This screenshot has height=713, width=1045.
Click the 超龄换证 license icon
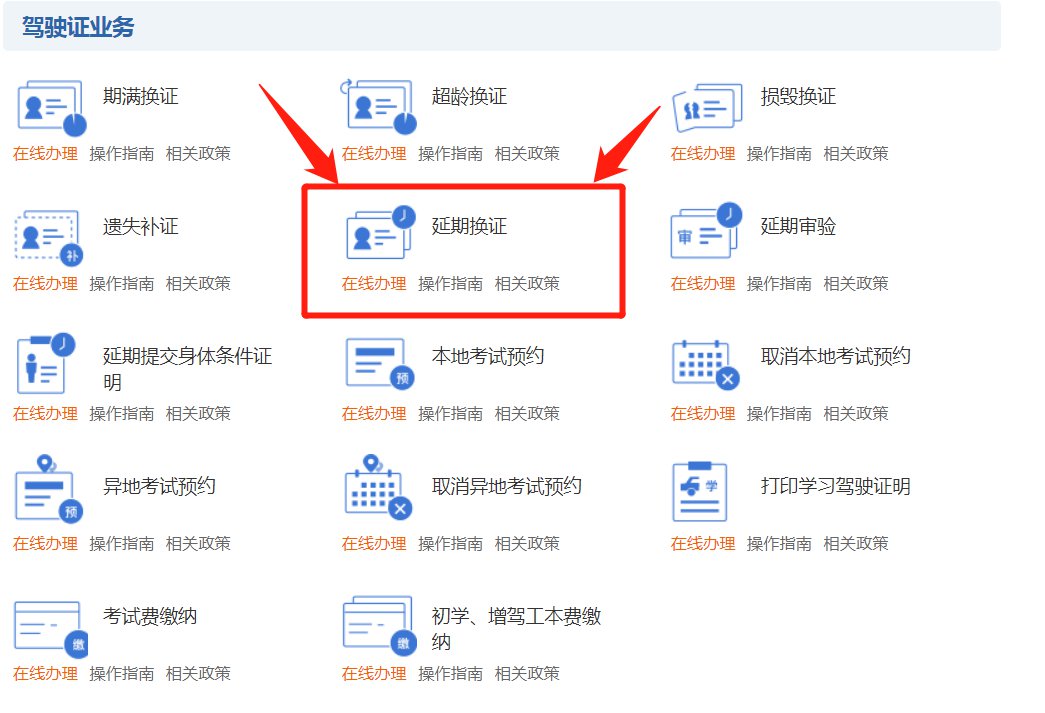coord(379,107)
